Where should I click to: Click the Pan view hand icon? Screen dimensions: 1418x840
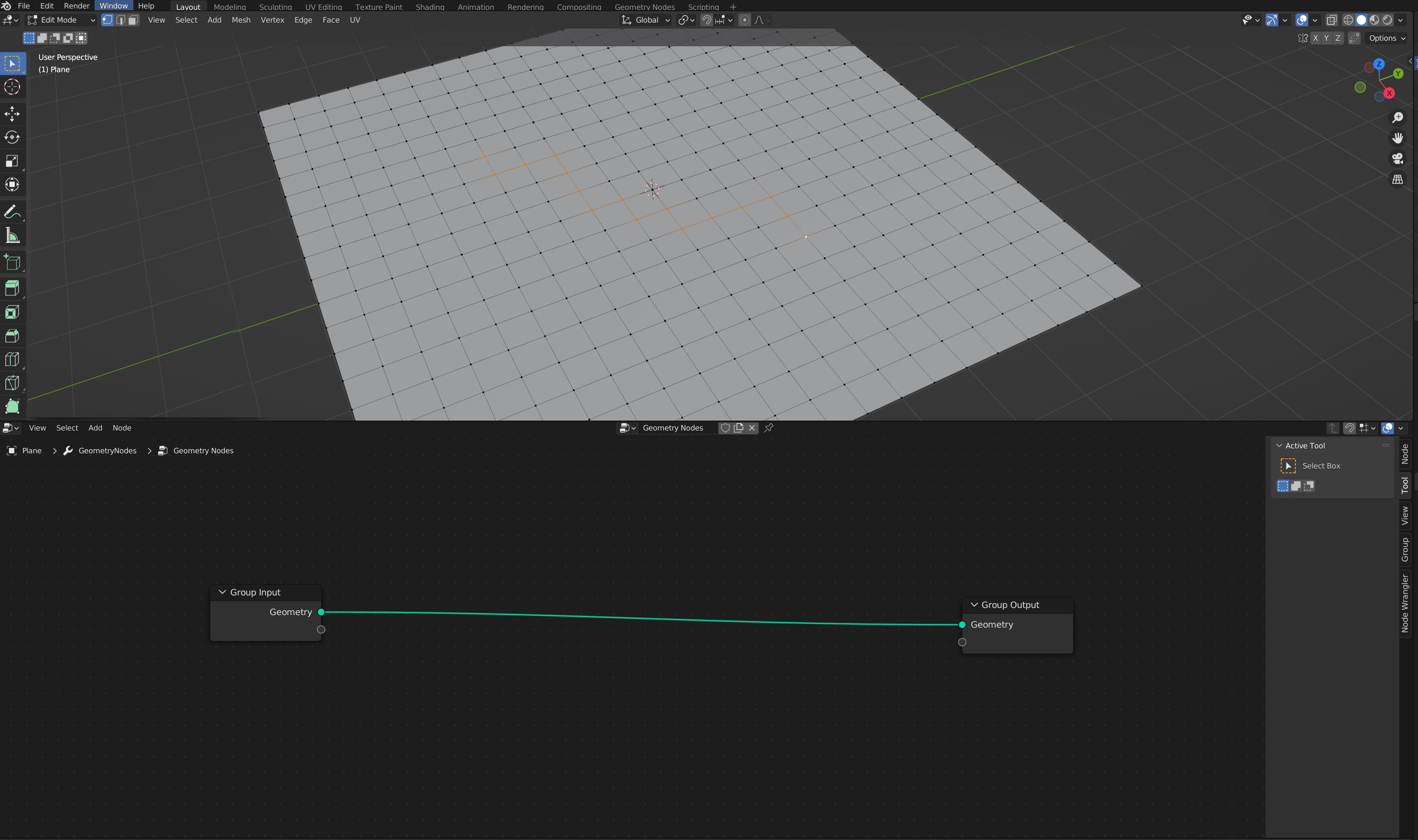1397,138
